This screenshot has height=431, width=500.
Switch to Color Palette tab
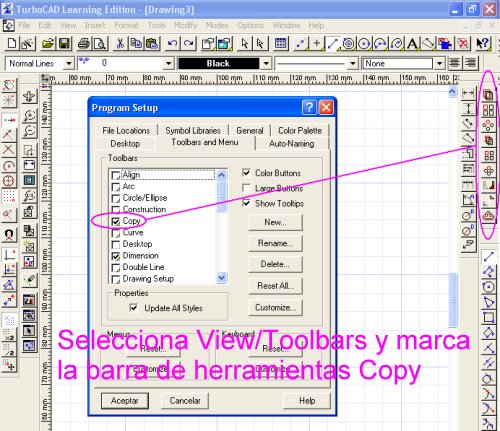(300, 130)
